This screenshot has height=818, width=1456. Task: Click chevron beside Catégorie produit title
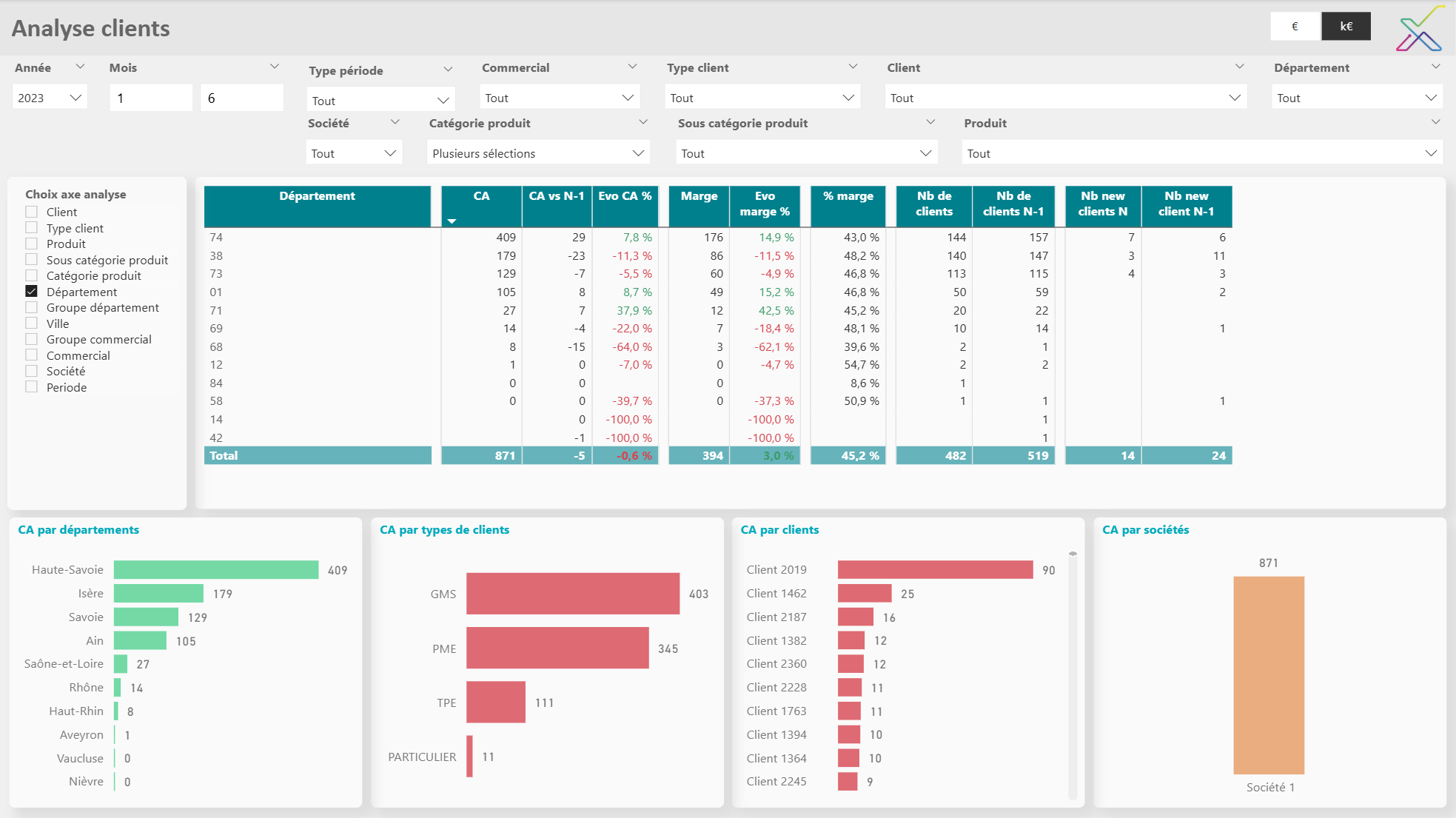click(643, 122)
